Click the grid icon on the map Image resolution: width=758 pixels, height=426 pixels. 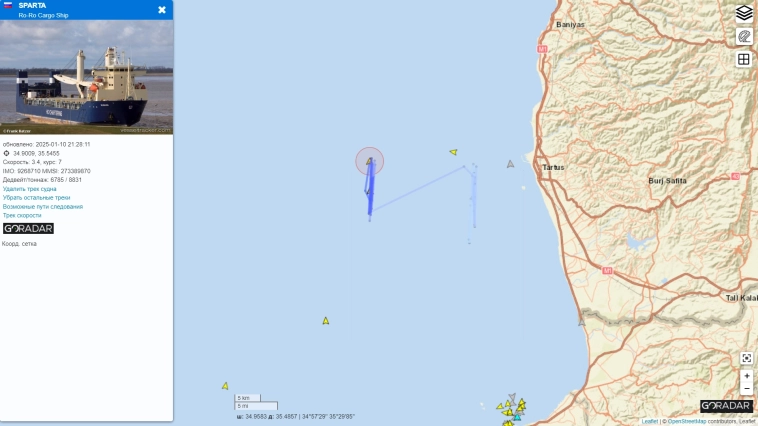[743, 59]
